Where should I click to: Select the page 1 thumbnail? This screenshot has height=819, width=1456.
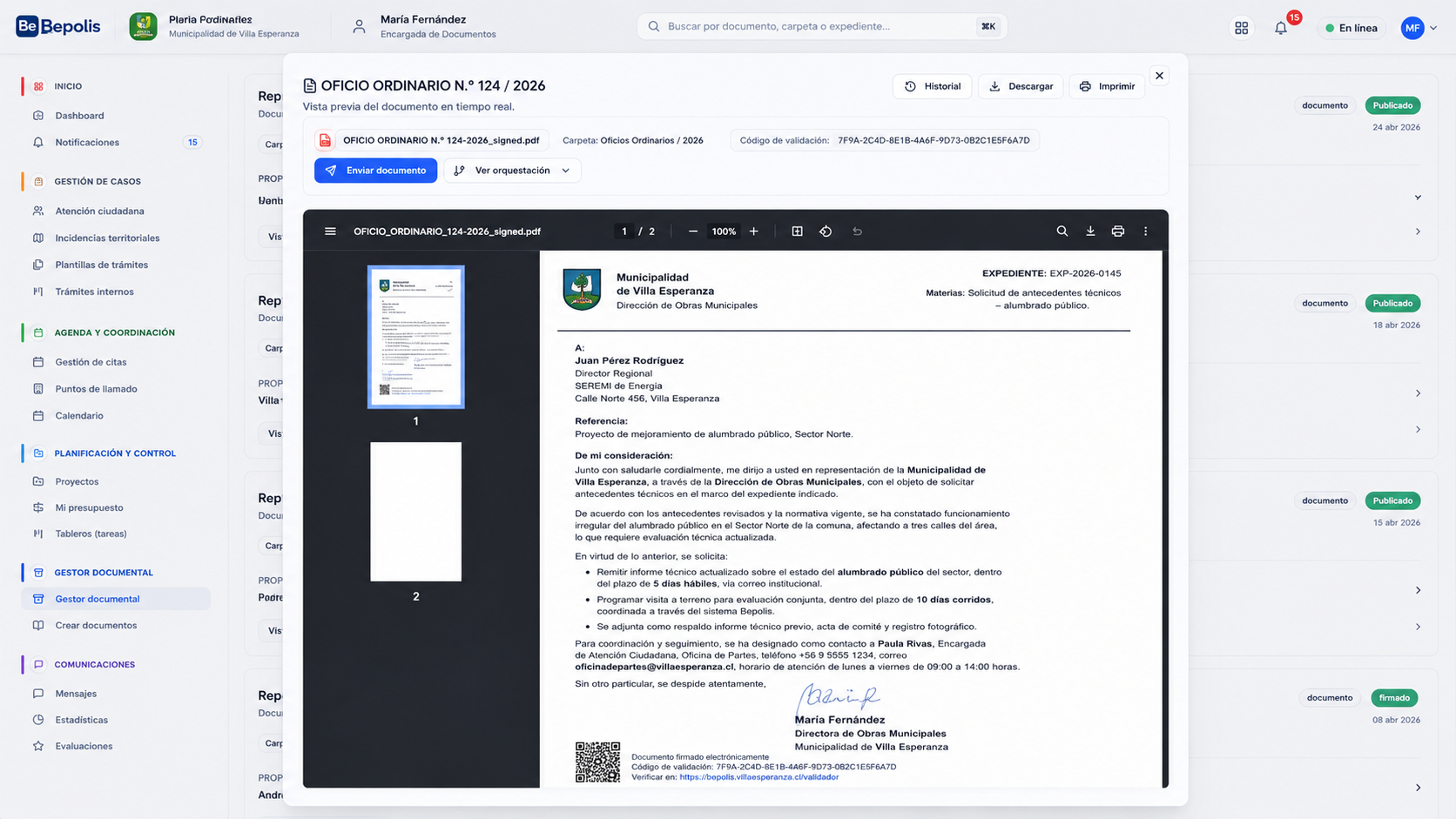point(415,337)
